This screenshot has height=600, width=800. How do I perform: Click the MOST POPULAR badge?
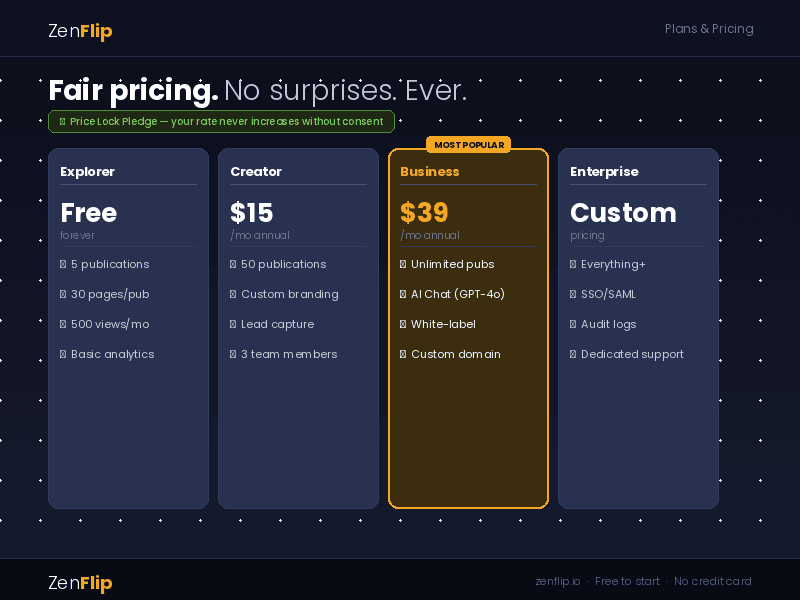coord(469,145)
